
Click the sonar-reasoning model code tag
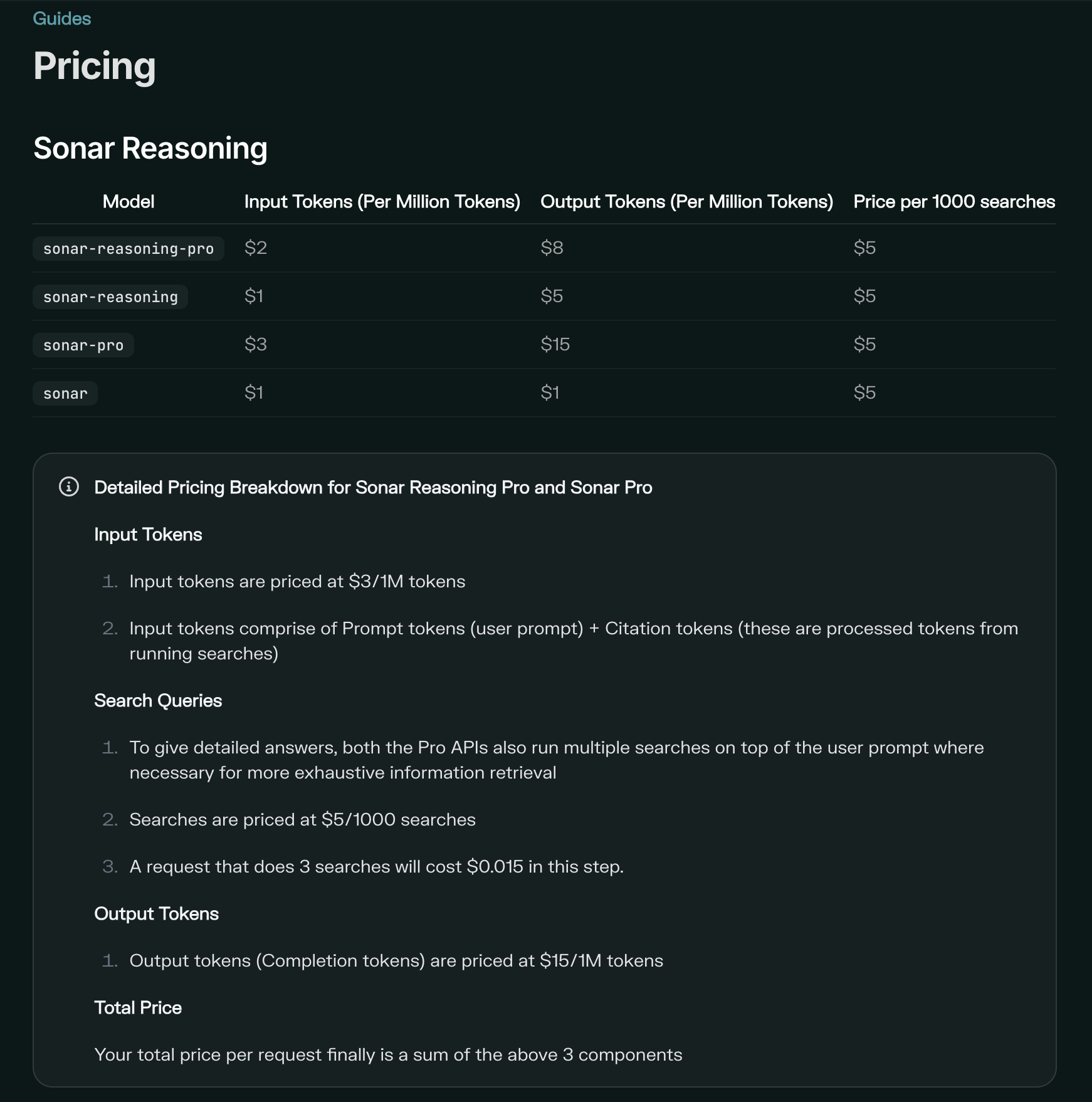(110, 297)
